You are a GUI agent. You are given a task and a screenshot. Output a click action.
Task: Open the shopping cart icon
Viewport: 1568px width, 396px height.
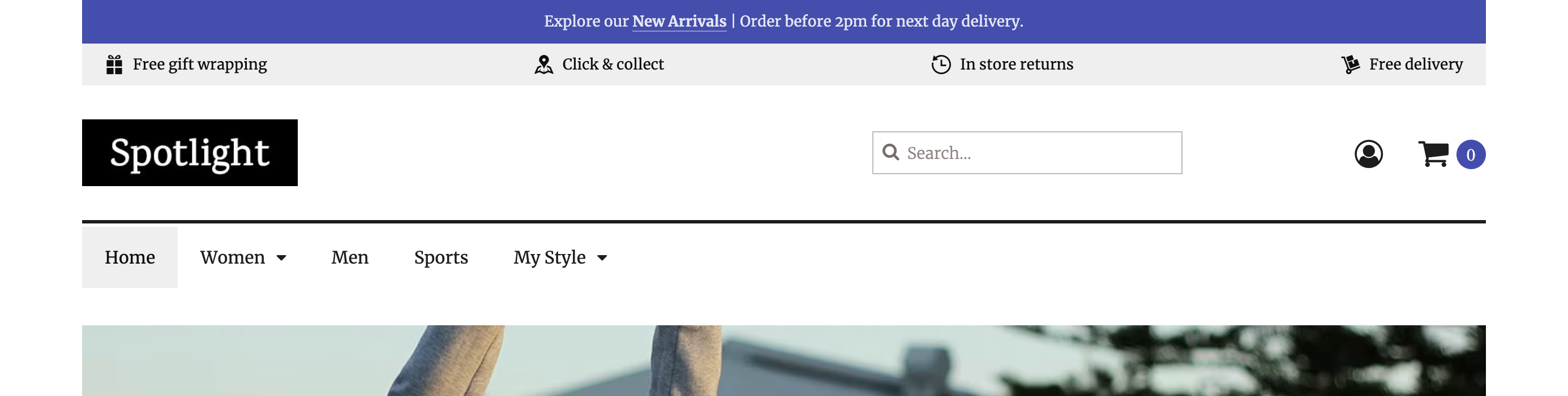1433,154
